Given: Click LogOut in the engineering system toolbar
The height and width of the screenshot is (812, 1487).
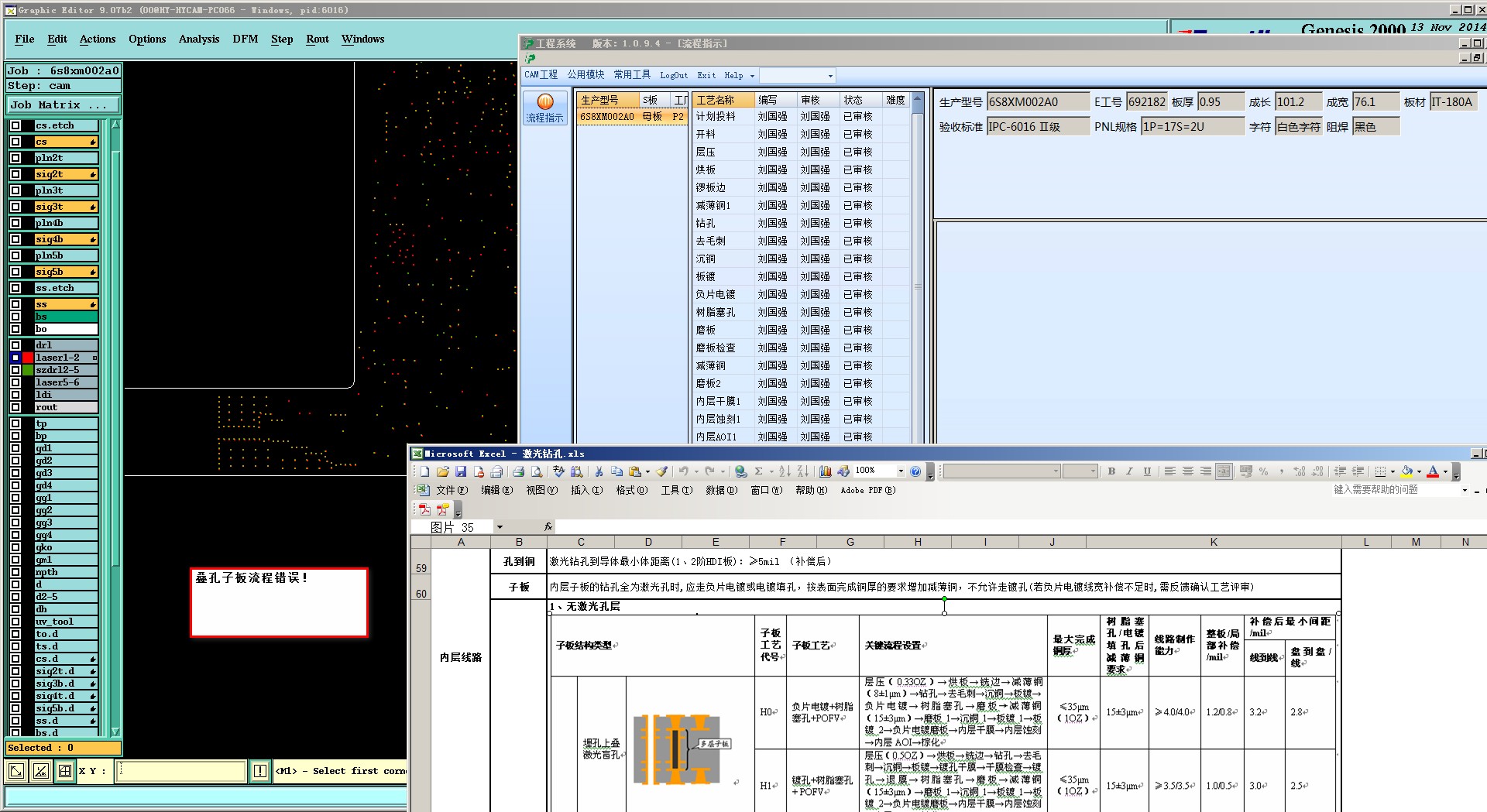Looking at the screenshot, I should tap(673, 75).
